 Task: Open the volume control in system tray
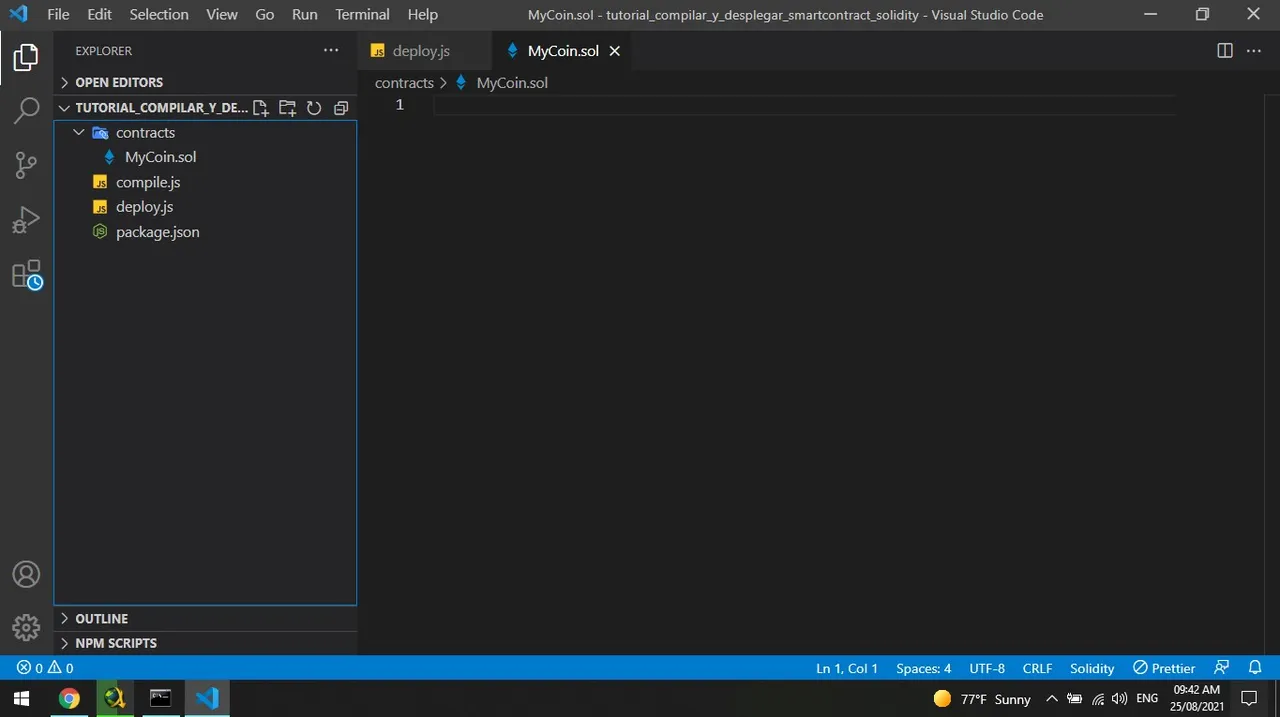[1119, 698]
